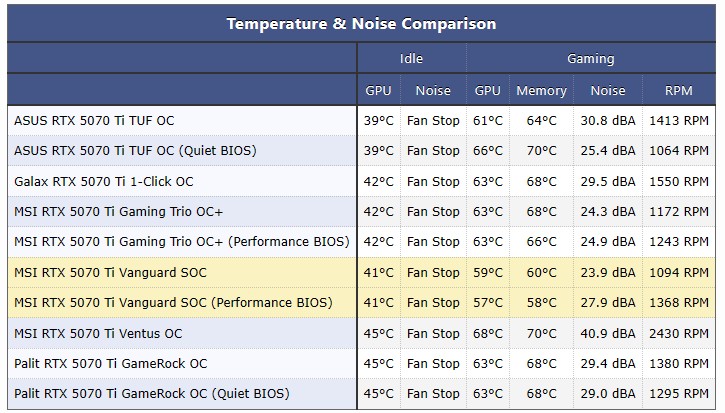This screenshot has height=413, width=725.
Task: Click Palit RTX 5070 Ti GameRock OC
Action: click(111, 364)
